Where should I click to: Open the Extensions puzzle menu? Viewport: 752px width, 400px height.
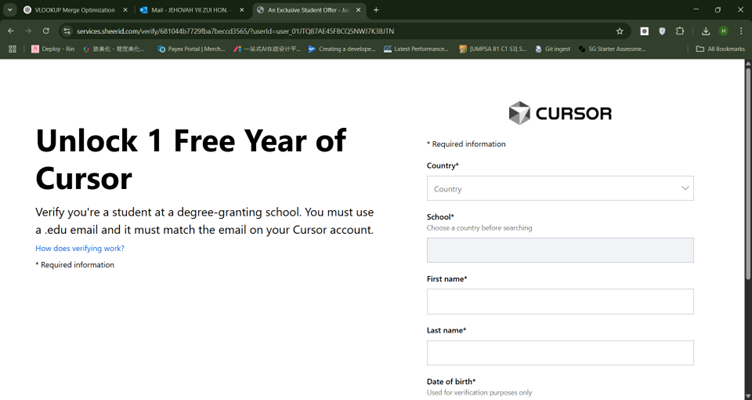pyautogui.click(x=680, y=31)
